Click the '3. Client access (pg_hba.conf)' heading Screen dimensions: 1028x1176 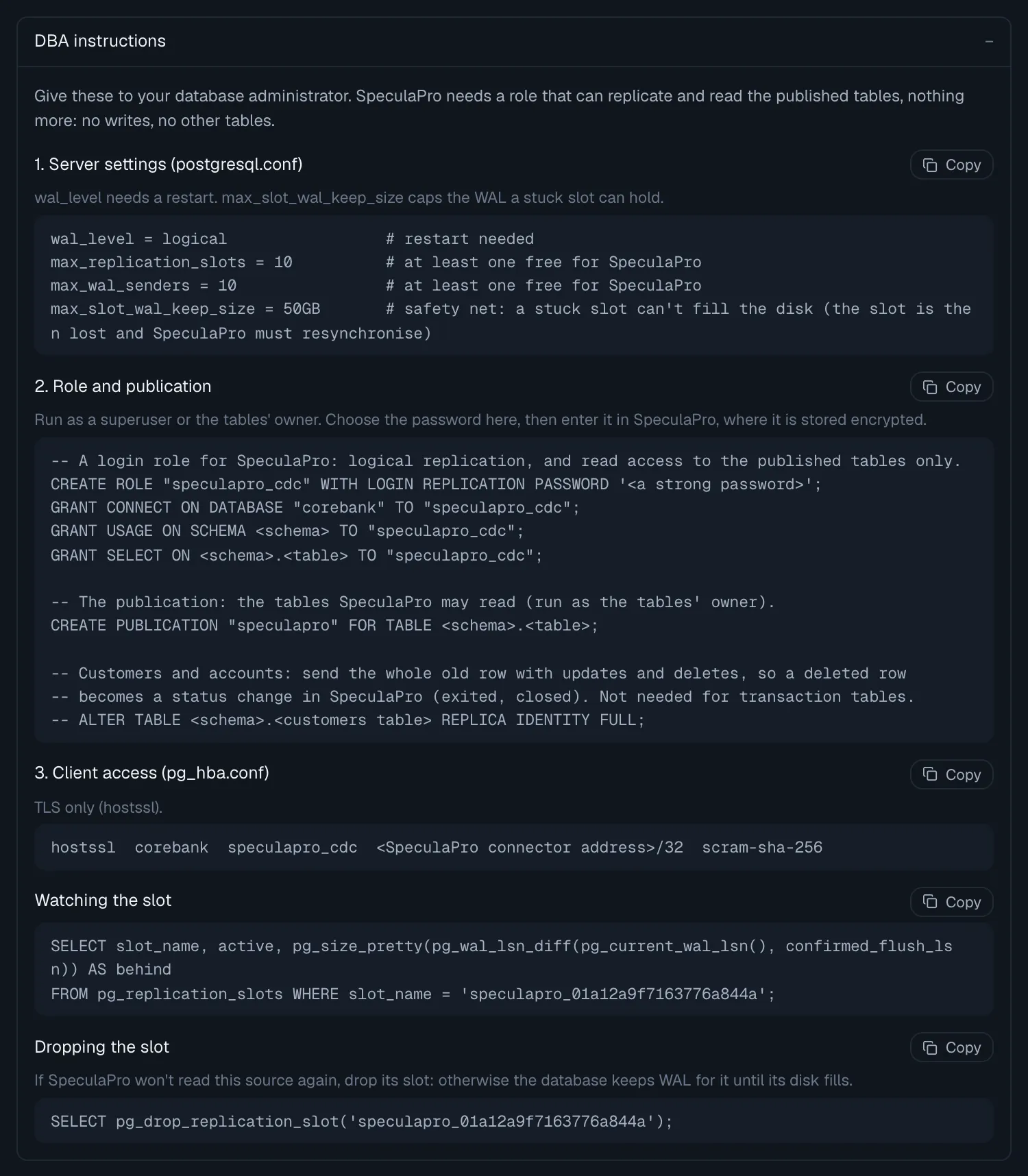point(151,773)
